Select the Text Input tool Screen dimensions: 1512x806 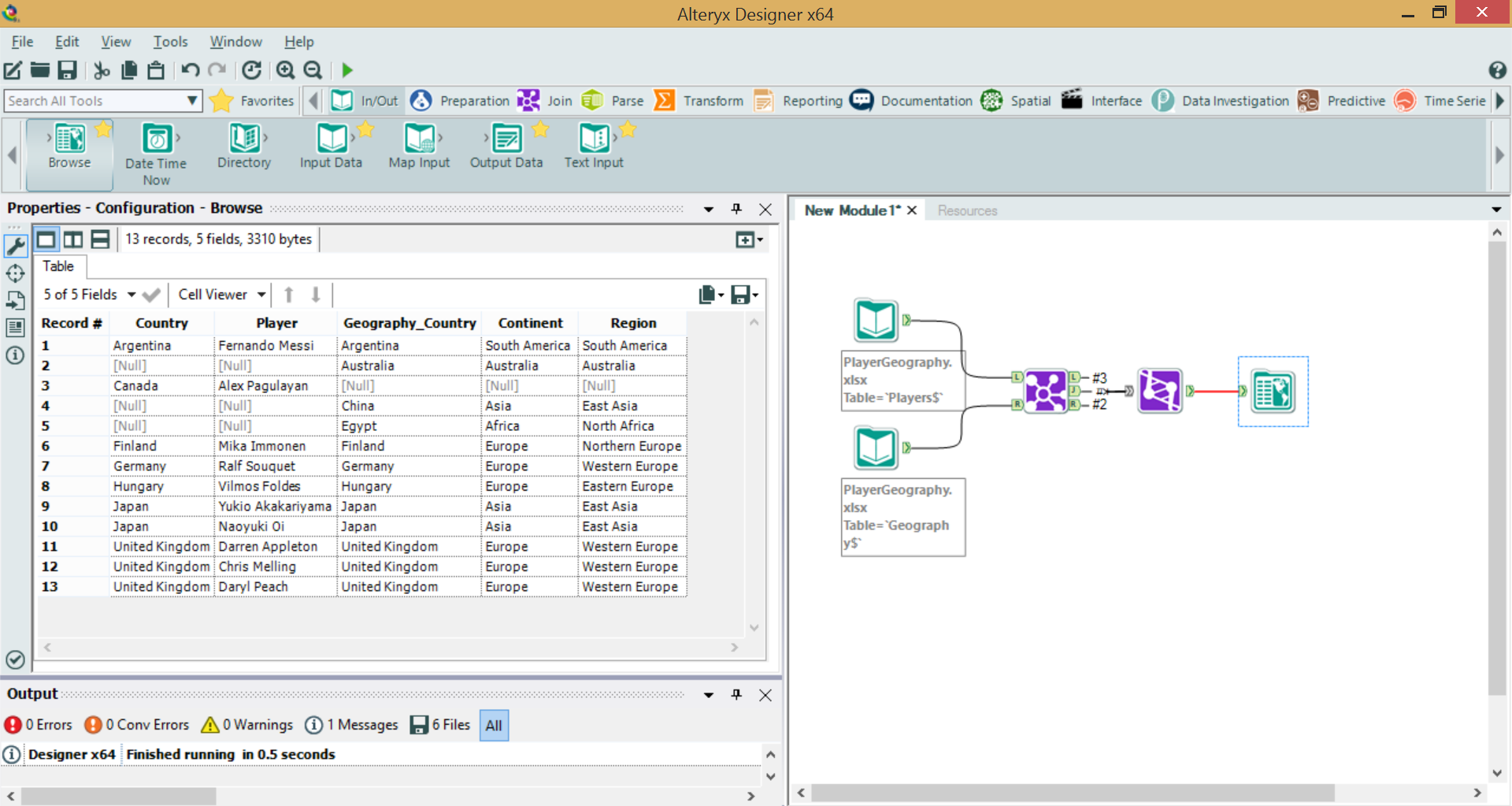pos(594,147)
